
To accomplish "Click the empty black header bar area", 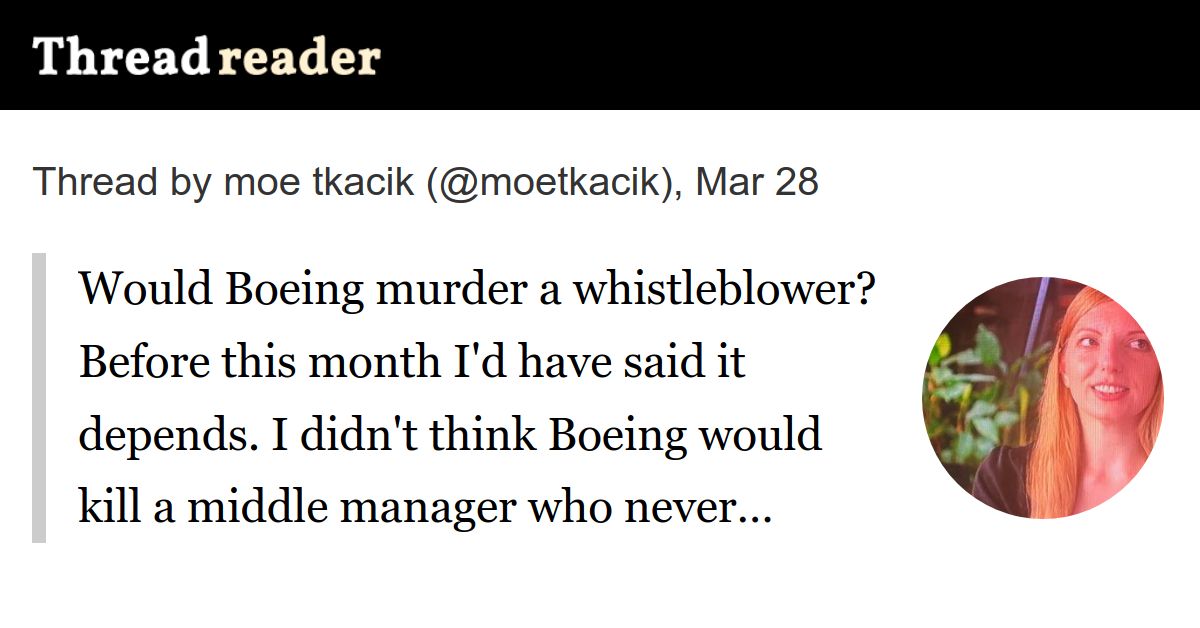I will click(790, 55).
